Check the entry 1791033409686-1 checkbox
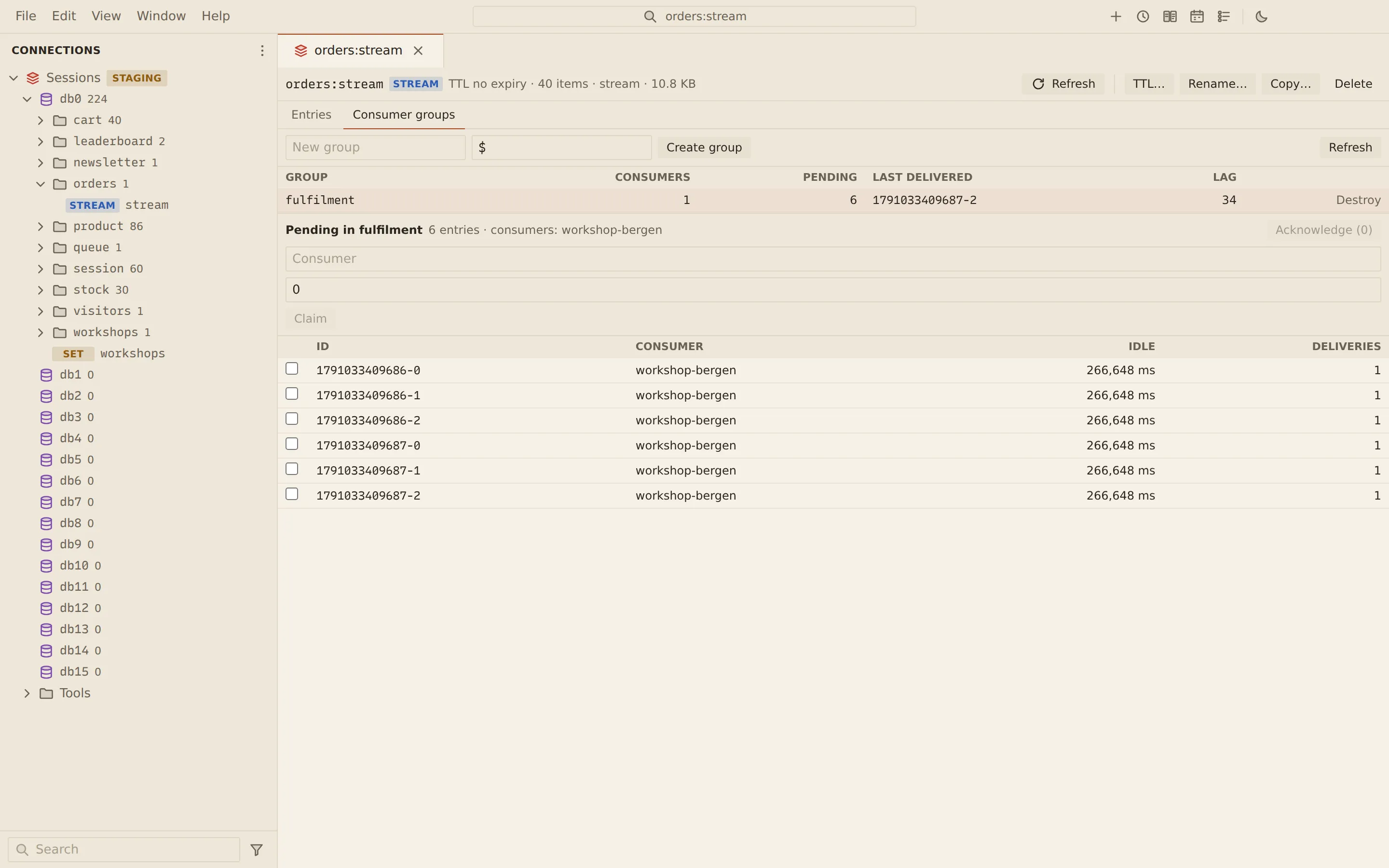The image size is (1389, 868). pos(292,394)
